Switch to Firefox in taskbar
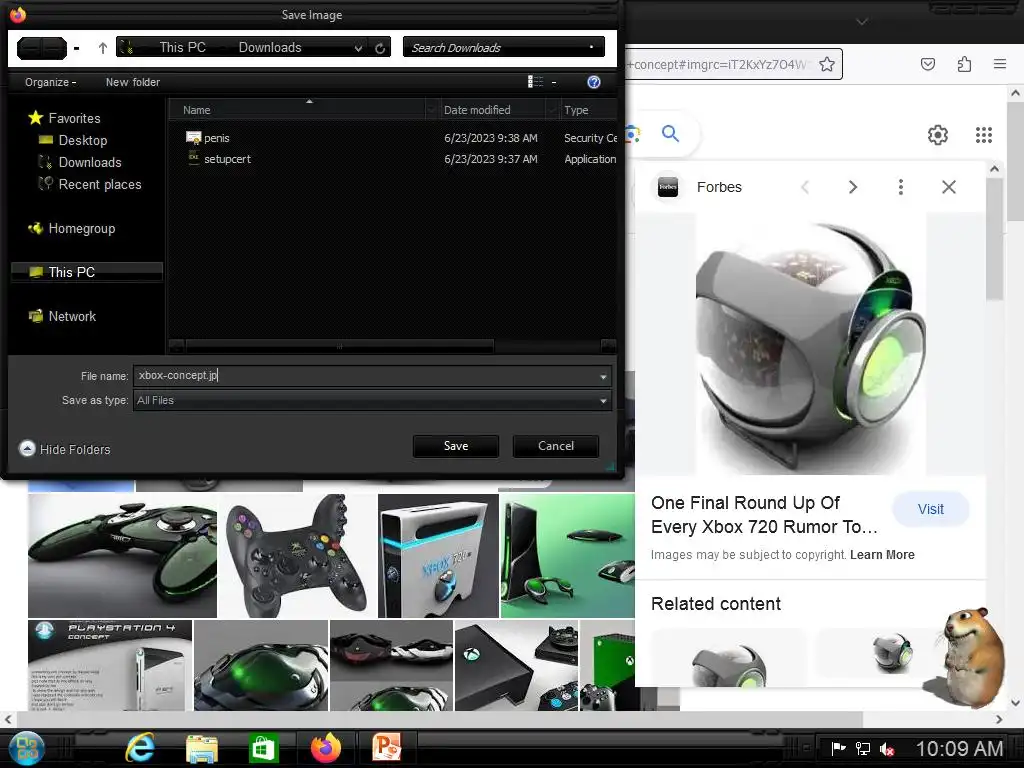1024x768 pixels. [325, 748]
